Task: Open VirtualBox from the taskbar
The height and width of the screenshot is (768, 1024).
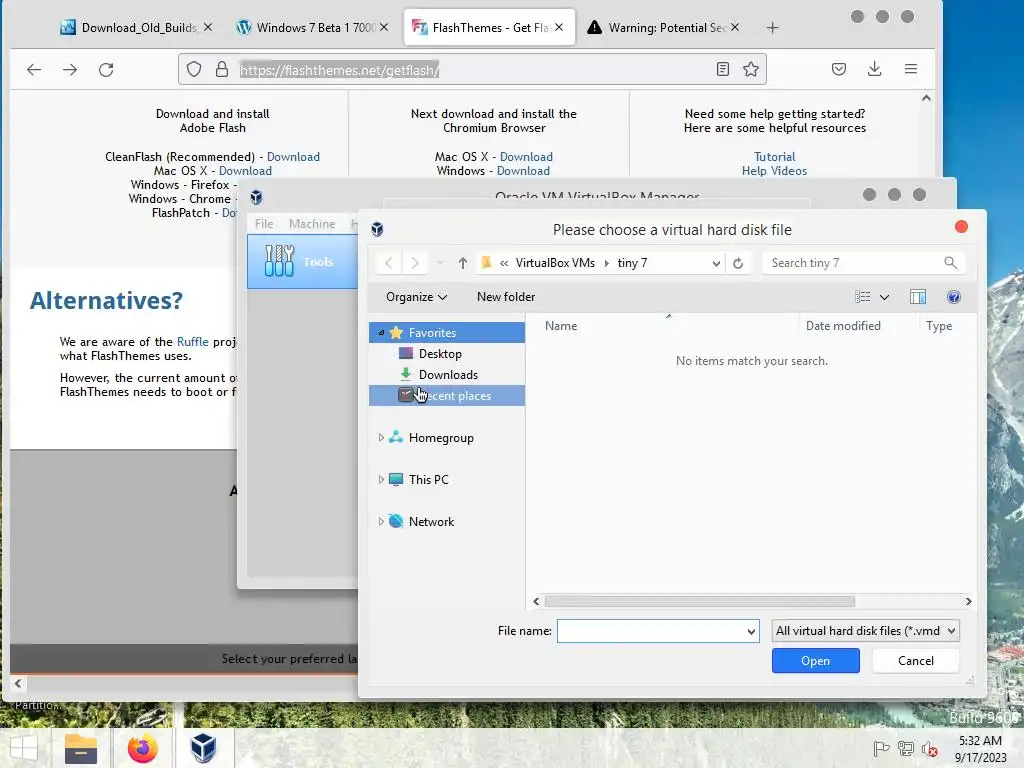Action: [204, 748]
